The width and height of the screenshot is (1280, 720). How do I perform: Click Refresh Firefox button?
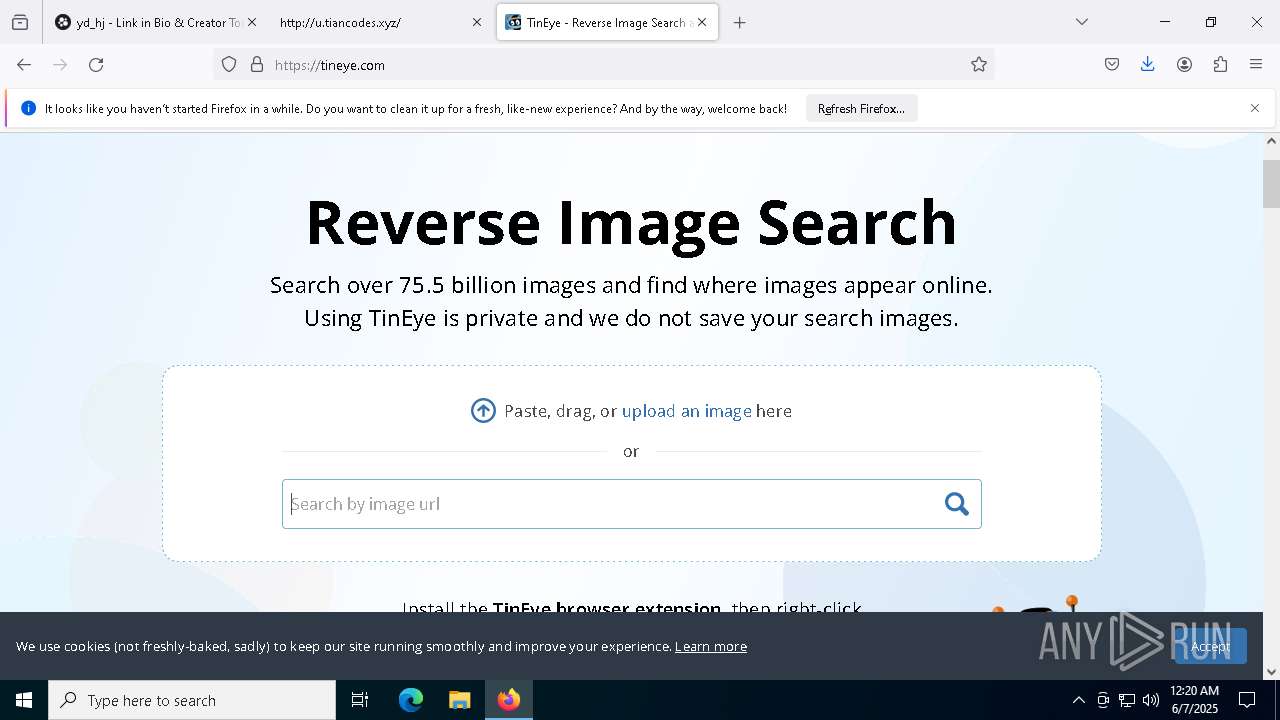click(861, 108)
